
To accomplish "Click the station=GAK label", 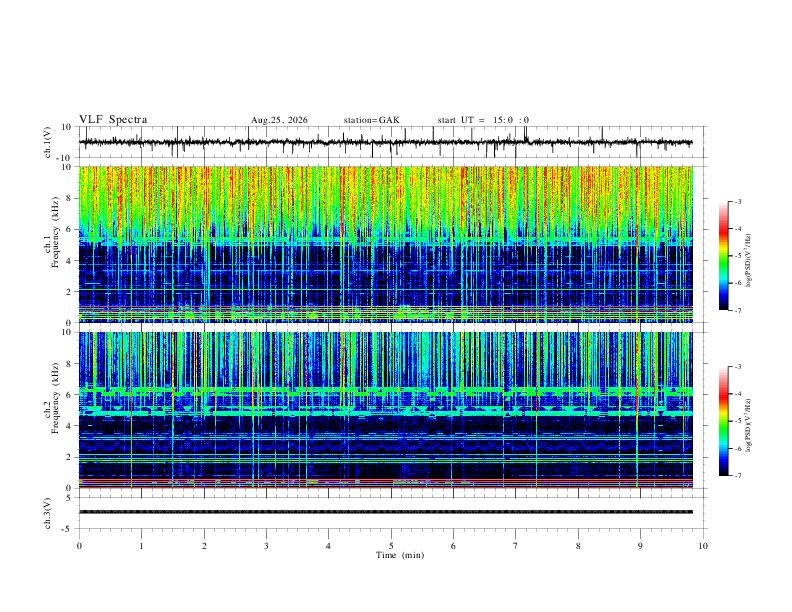I will click(371, 120).
